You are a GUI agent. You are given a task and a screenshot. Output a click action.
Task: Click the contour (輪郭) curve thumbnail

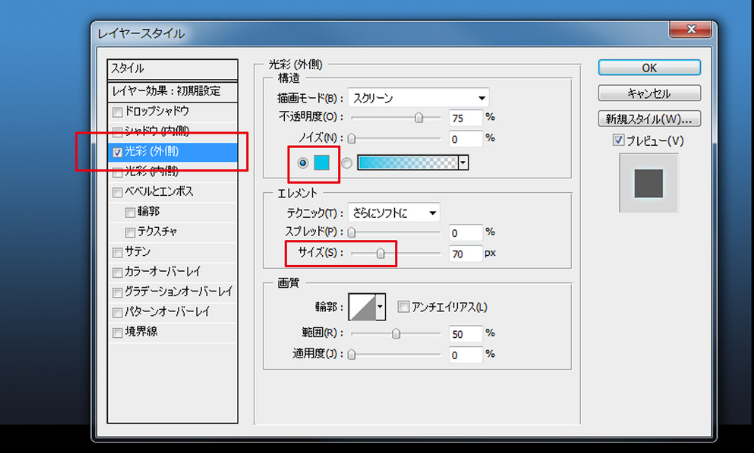click(x=361, y=307)
